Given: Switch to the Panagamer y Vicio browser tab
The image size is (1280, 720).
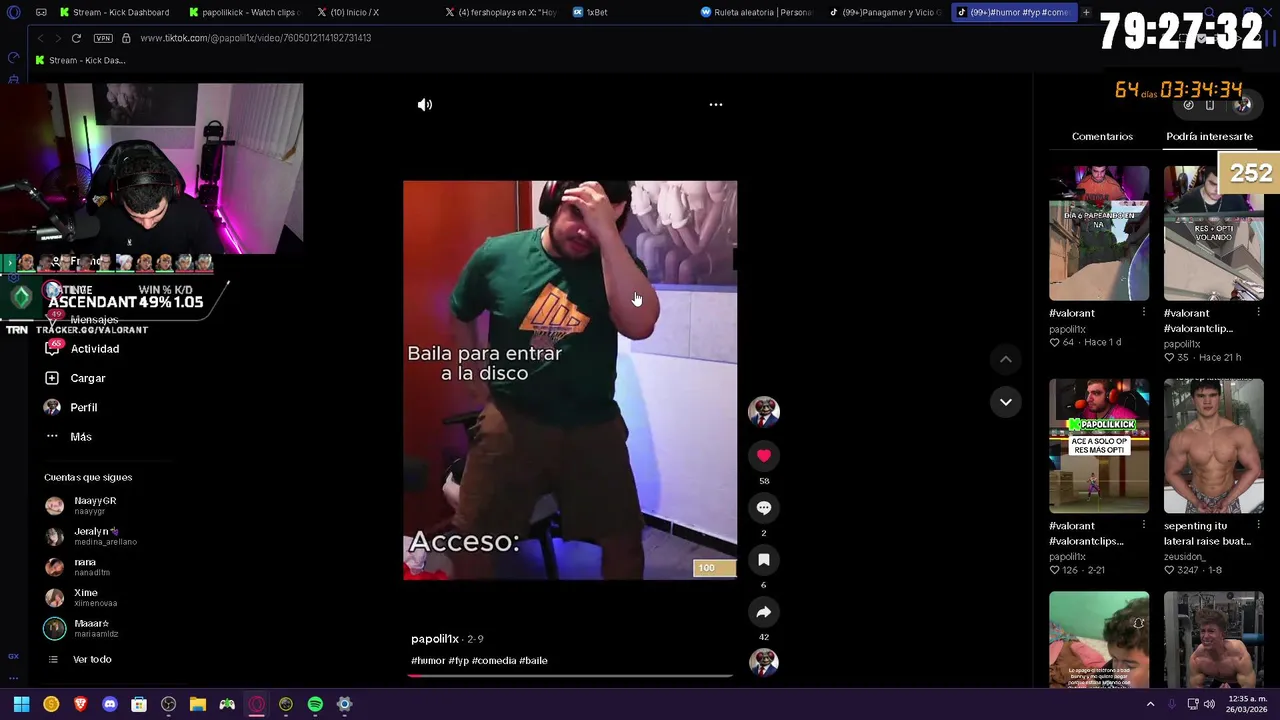Looking at the screenshot, I should point(885,12).
